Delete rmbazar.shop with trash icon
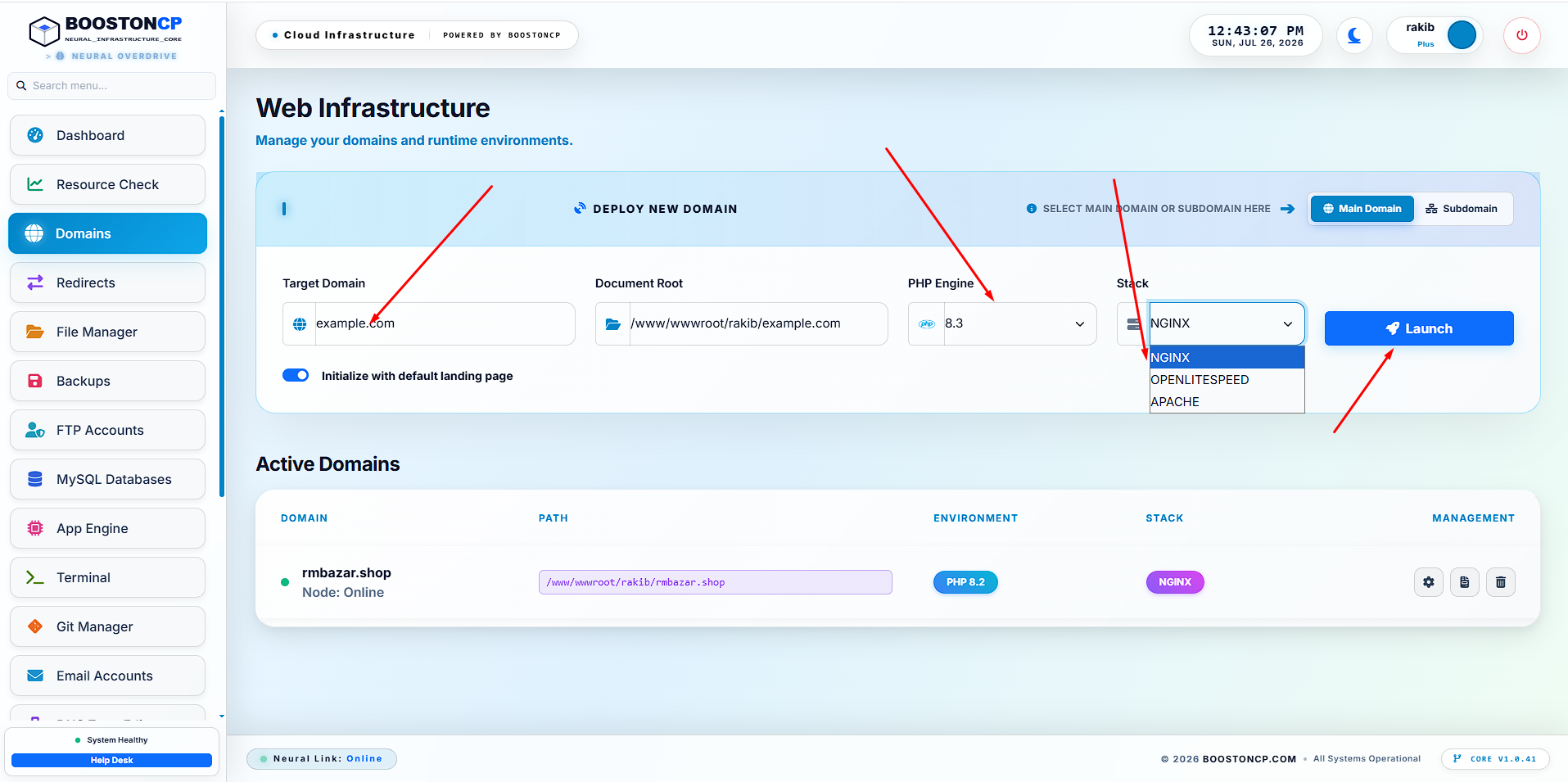1568x782 pixels. click(x=1500, y=582)
